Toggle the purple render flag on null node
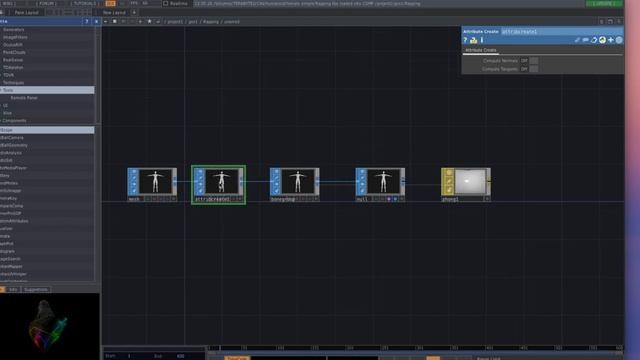The height and width of the screenshot is (360, 640). coord(389,199)
